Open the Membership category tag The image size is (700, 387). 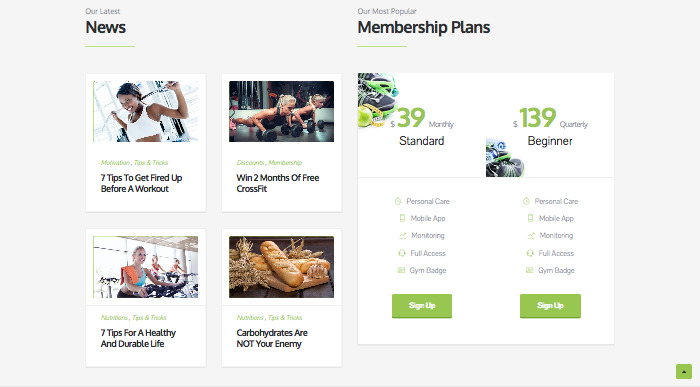click(285, 162)
